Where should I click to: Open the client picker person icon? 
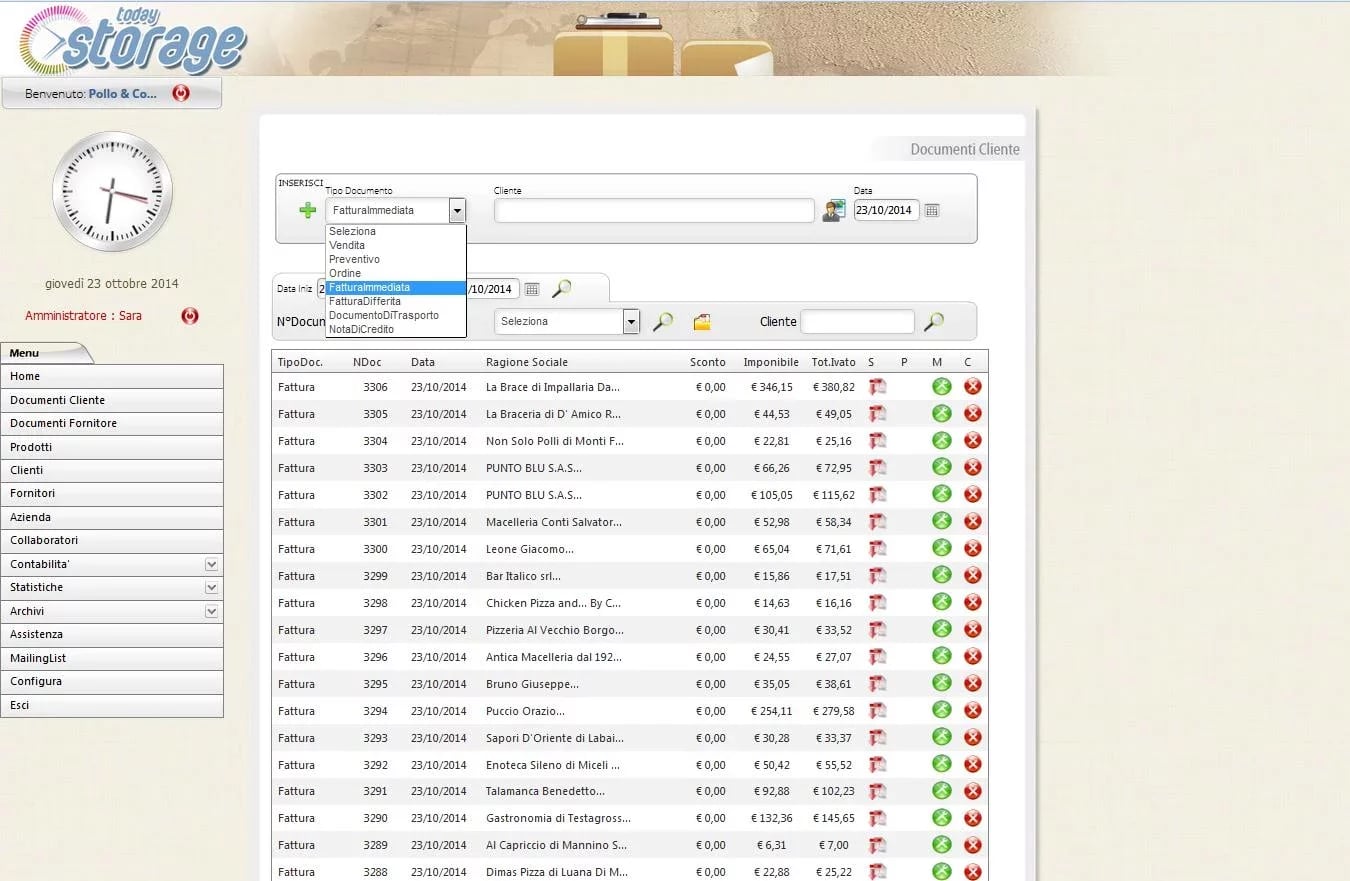coord(834,210)
